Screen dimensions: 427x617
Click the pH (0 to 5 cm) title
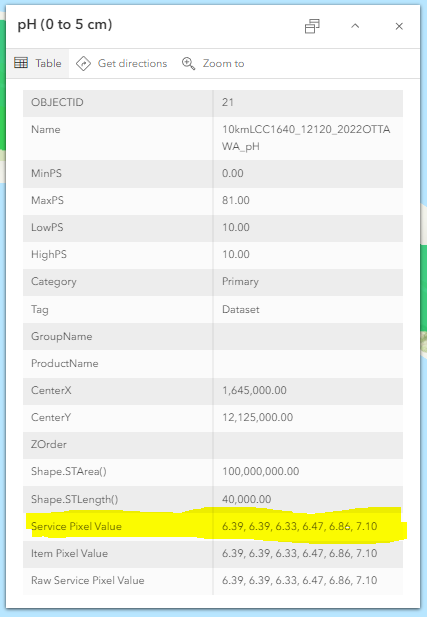pos(65,24)
